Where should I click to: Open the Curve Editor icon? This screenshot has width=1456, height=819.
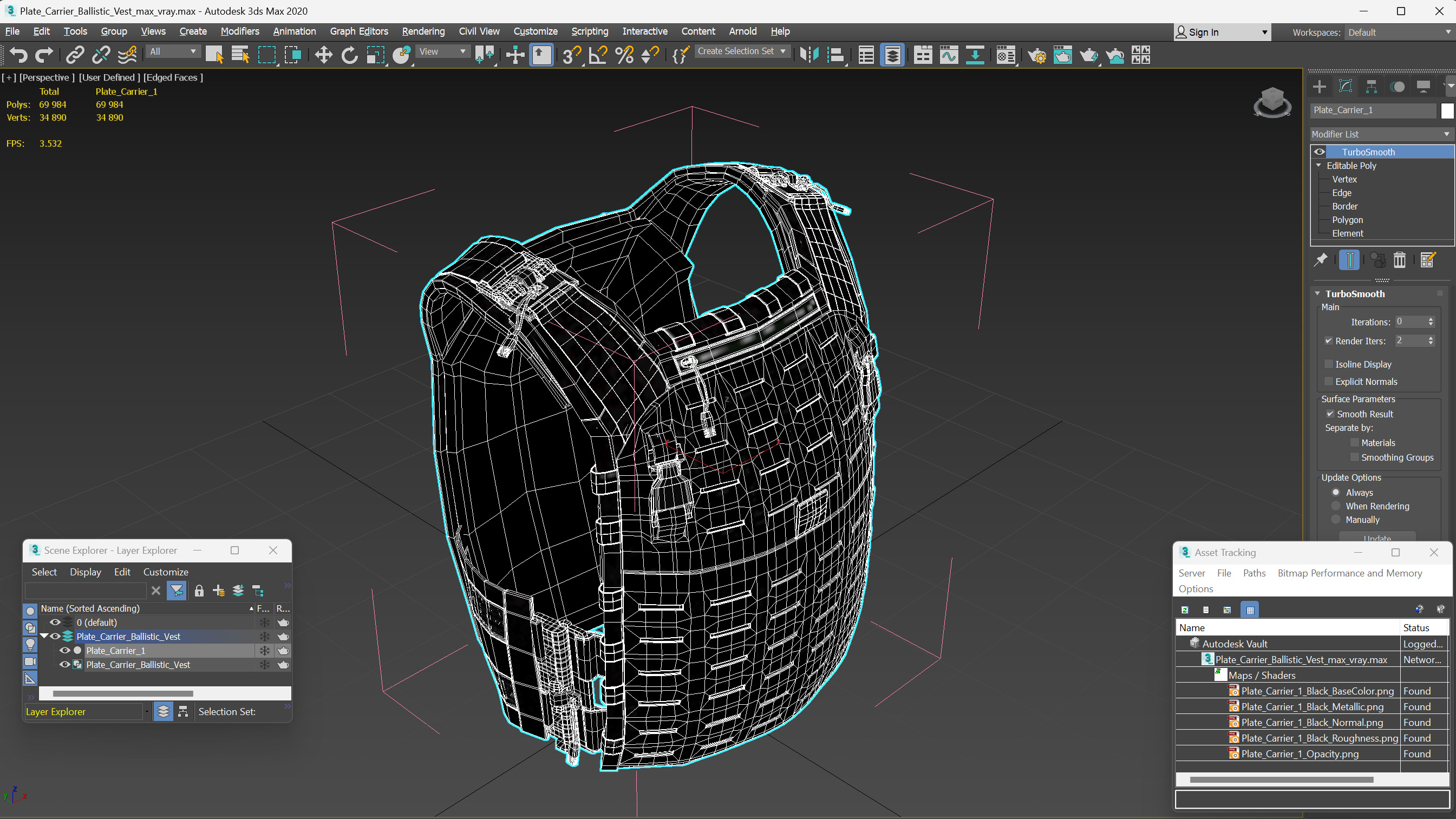(949, 55)
